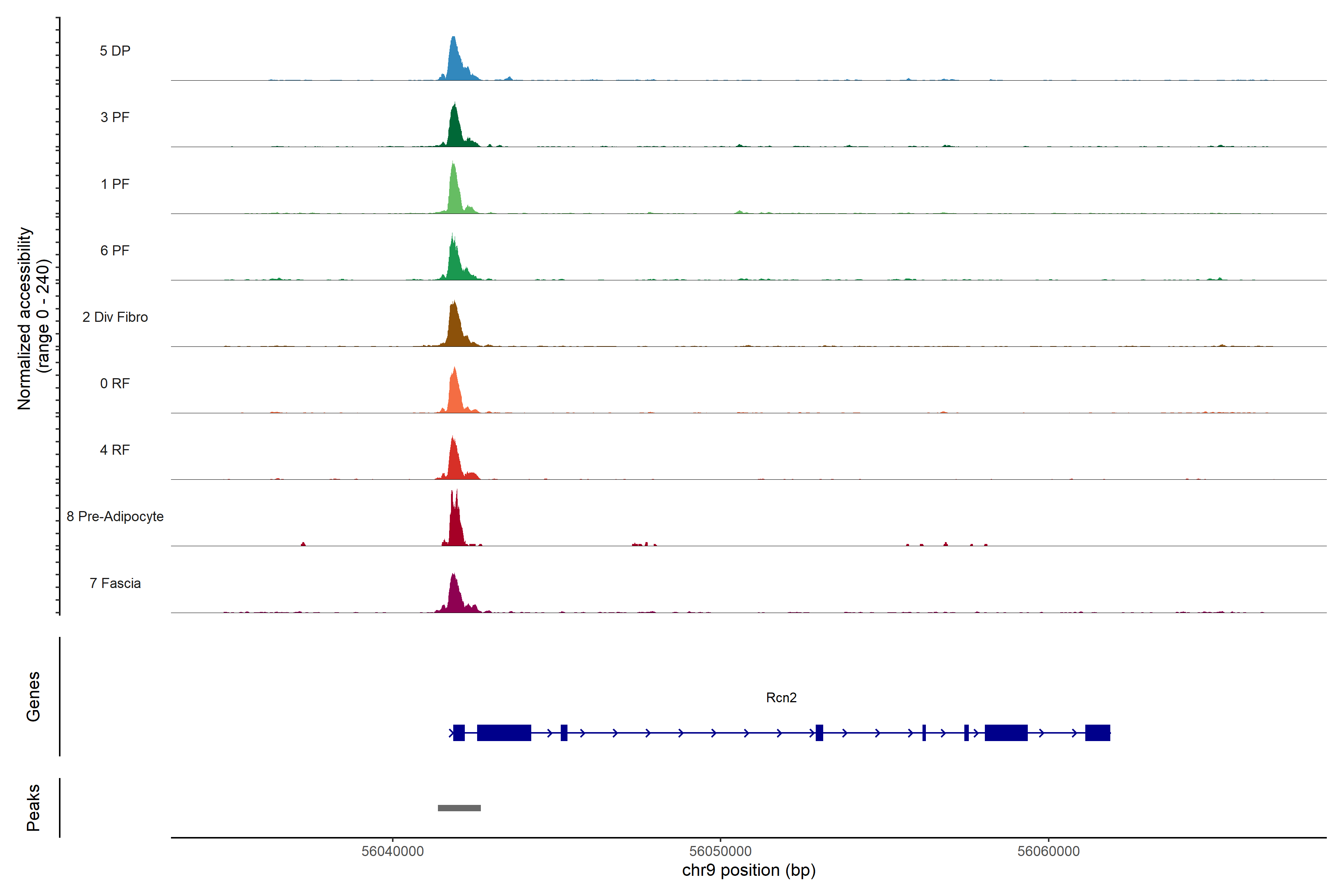Click the 8 Pre-Adipocyte label

click(115, 517)
